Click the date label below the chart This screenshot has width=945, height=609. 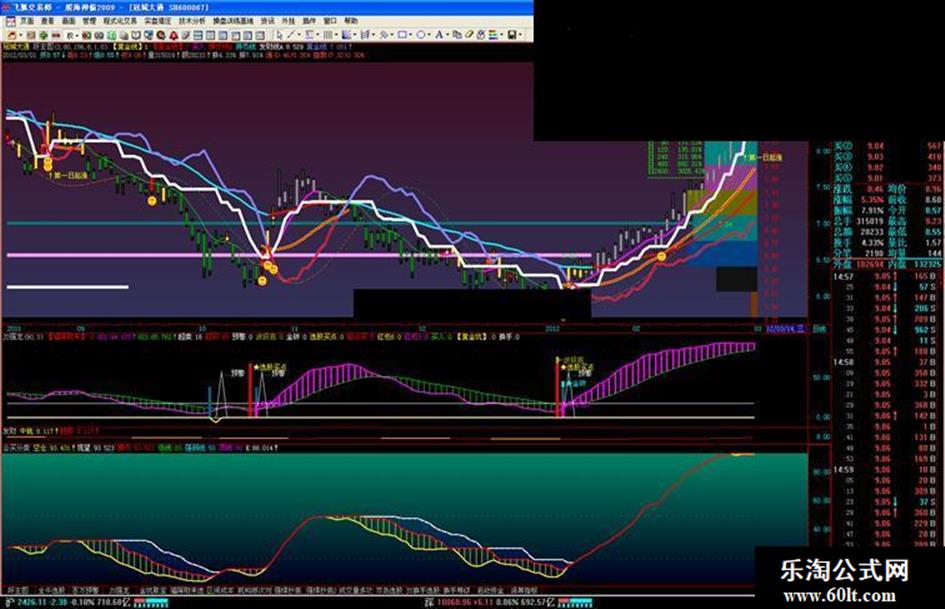click(x=785, y=329)
